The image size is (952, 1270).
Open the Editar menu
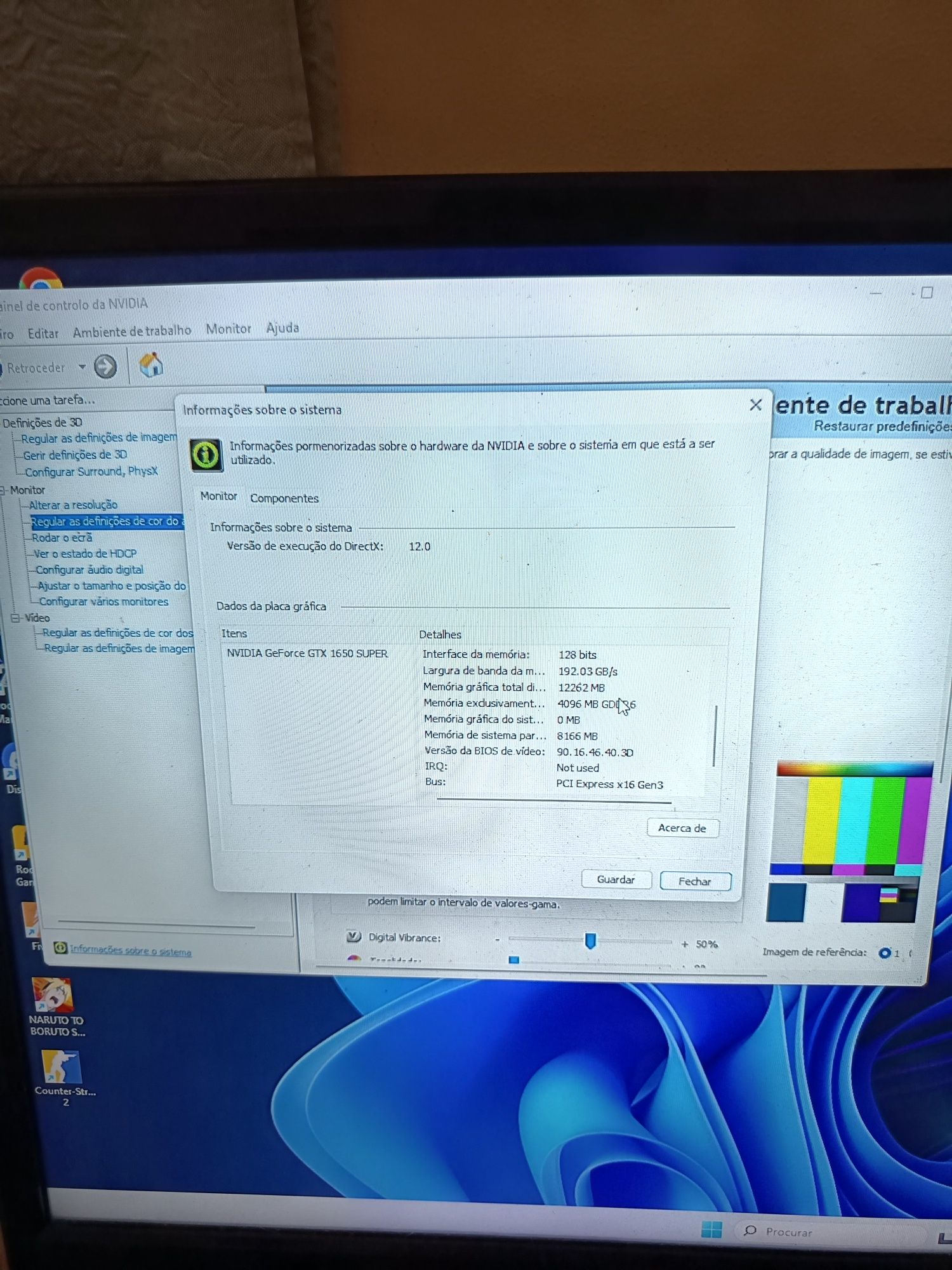coord(43,333)
